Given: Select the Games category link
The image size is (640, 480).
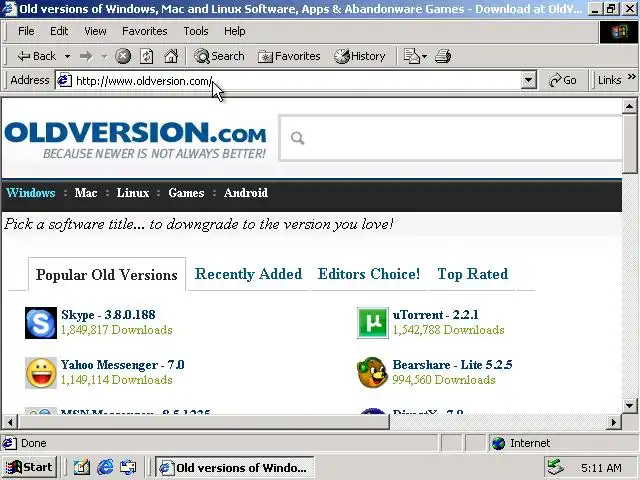Looking at the screenshot, I should (x=186, y=193).
